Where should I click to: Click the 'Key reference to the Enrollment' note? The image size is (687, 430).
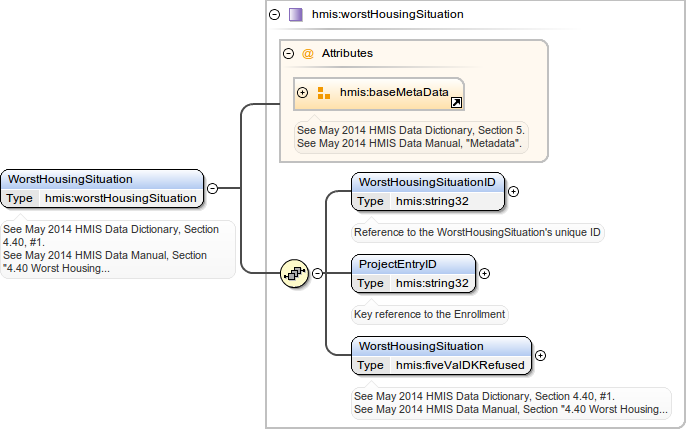430,314
